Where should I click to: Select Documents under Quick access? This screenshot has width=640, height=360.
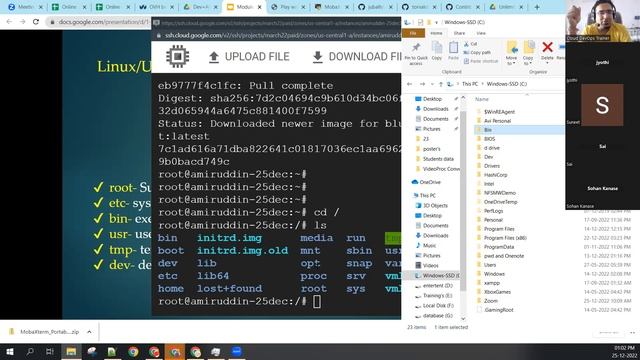tap(435, 119)
